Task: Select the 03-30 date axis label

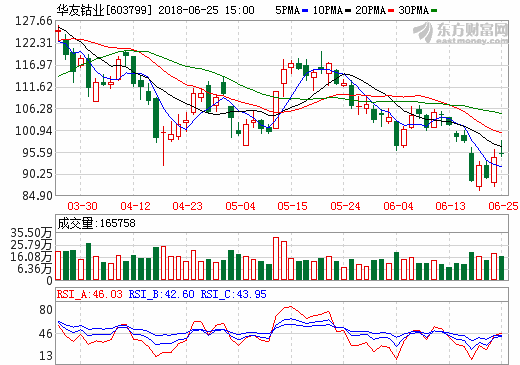Action: [82, 206]
